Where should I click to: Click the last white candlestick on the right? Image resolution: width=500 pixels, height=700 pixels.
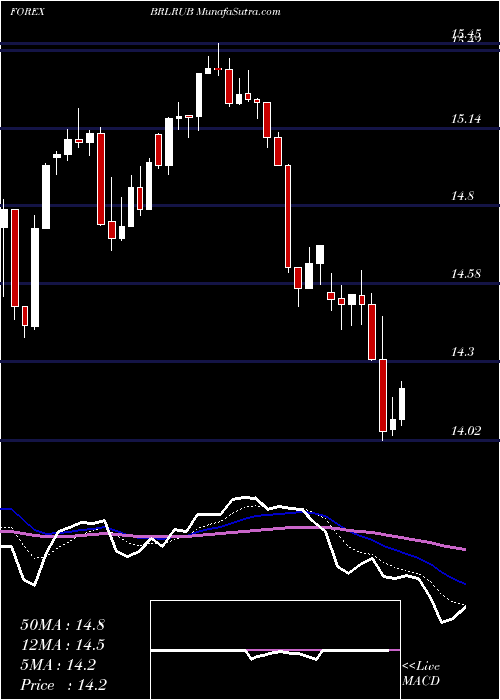click(x=402, y=404)
